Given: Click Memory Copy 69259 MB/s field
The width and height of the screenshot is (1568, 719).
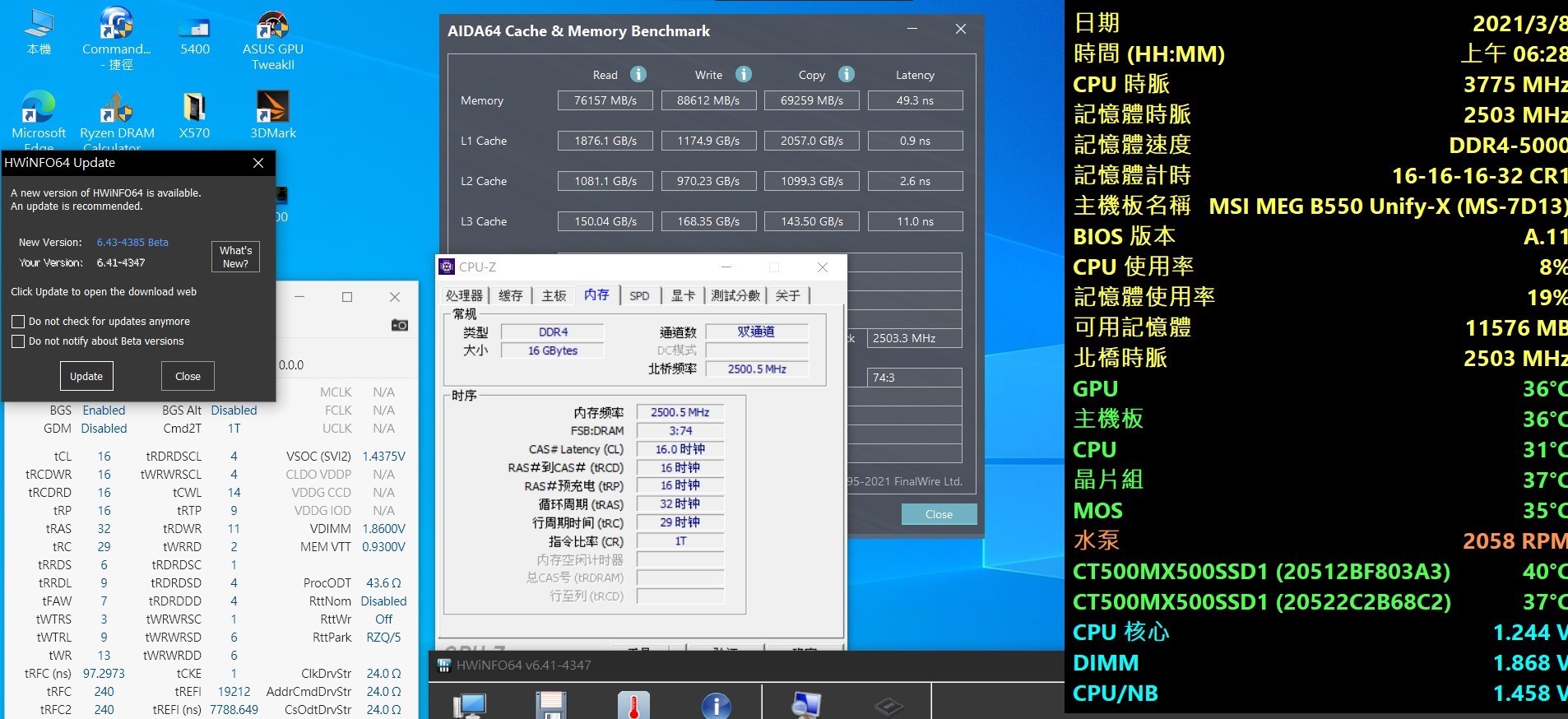Looking at the screenshot, I should (x=812, y=100).
